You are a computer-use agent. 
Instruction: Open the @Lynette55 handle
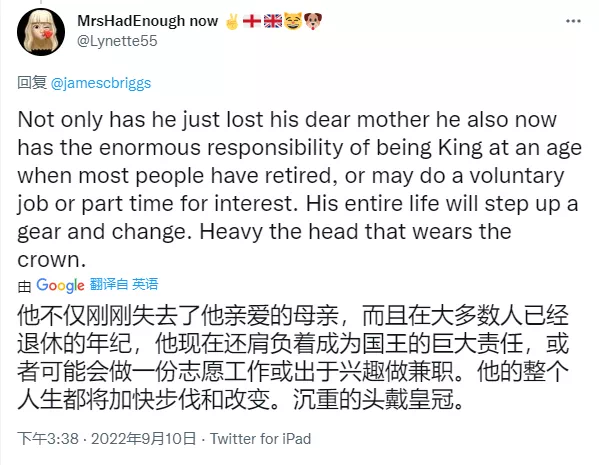tap(117, 41)
